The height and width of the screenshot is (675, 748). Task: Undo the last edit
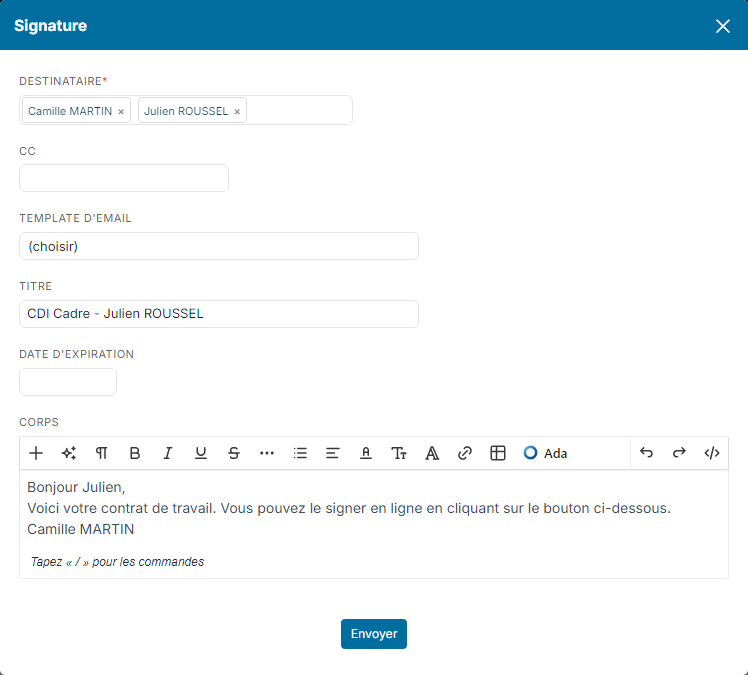point(646,453)
